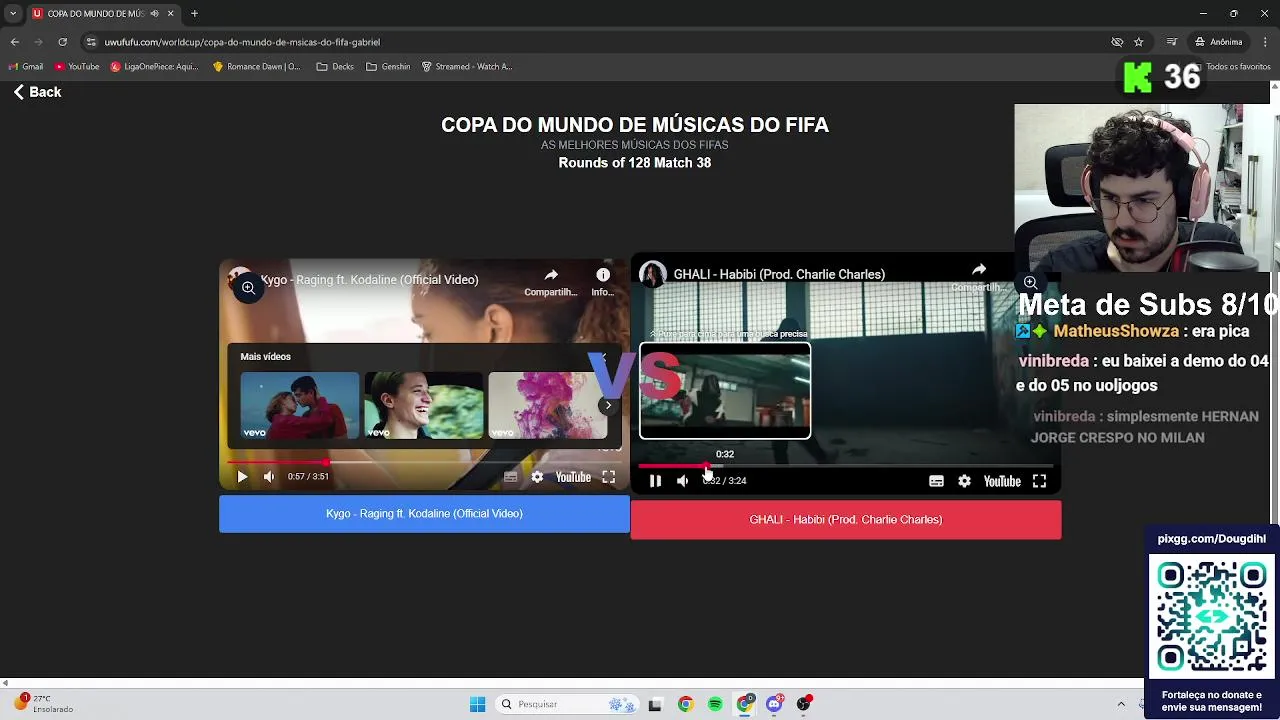Close the COPA DO MUNDO tab

pos(170,14)
